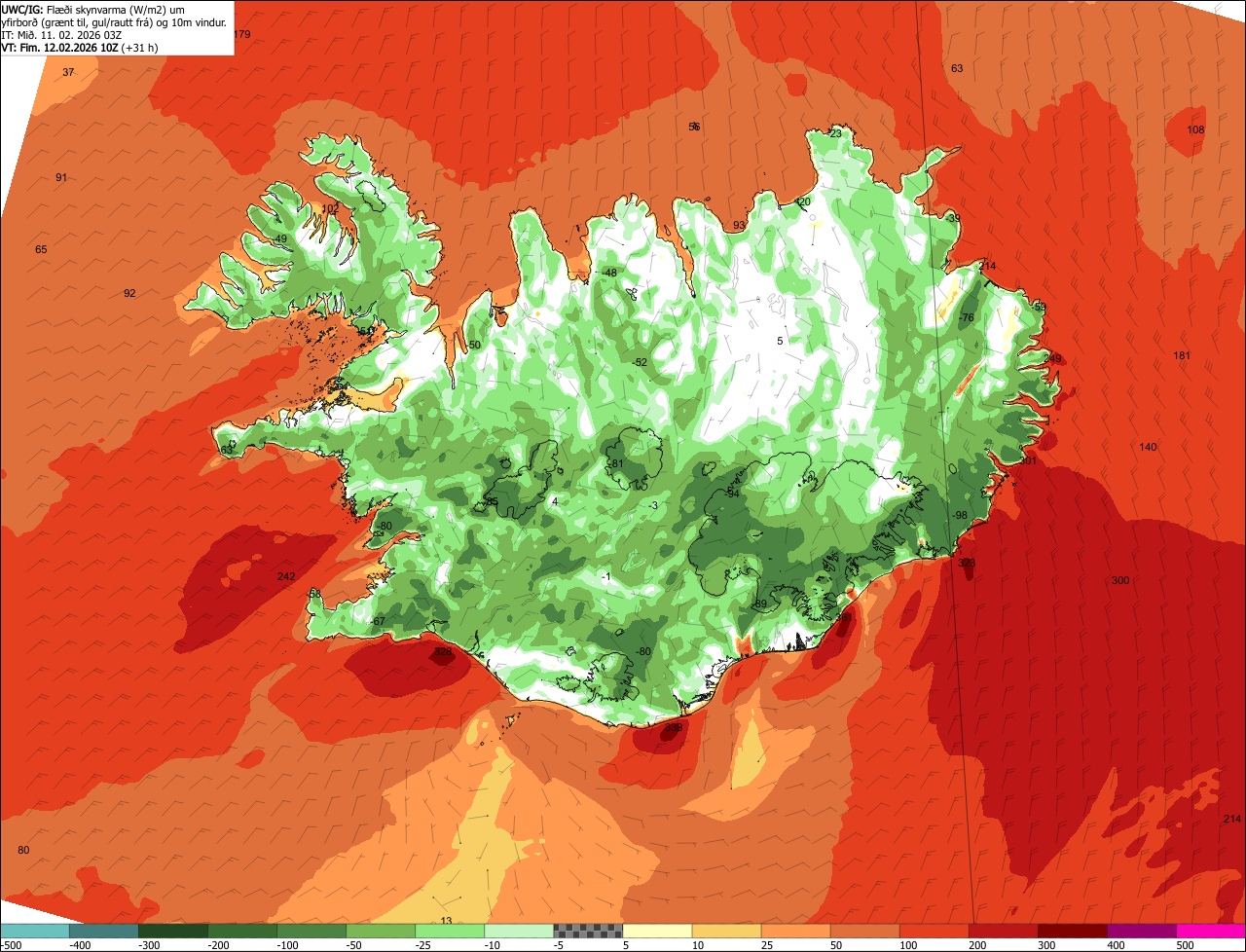The image size is (1246, 952).
Task: Pick the orange legend swatch between 25 and 50
Action: click(x=795, y=931)
